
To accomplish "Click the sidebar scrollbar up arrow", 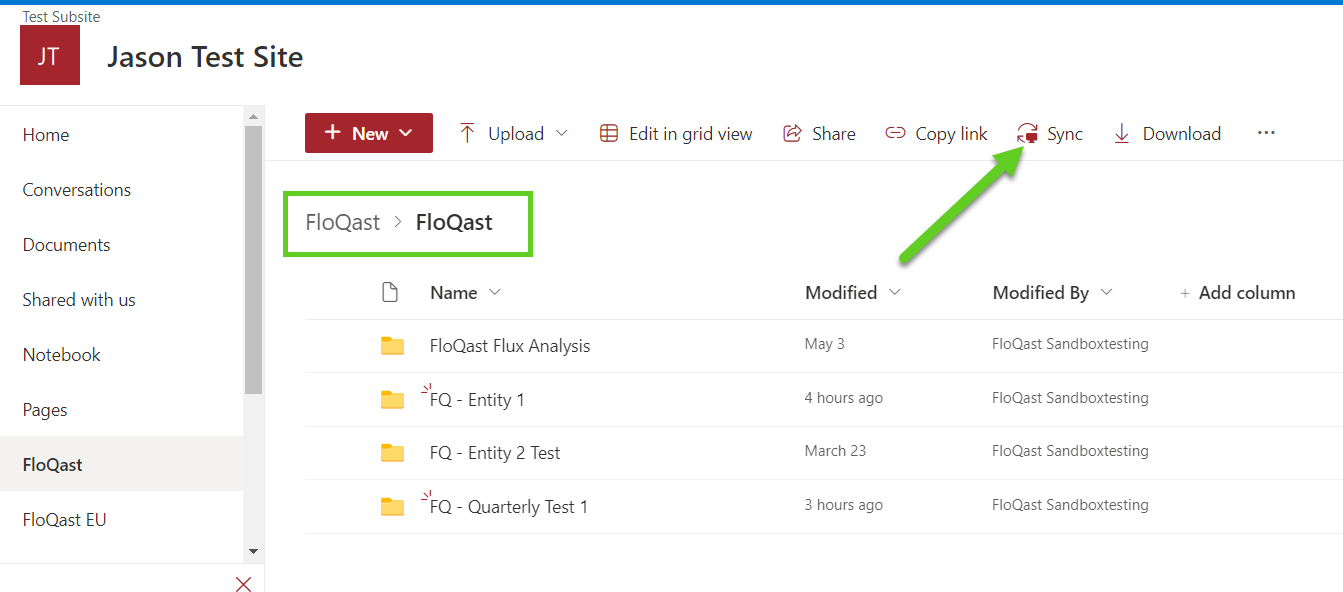I will [x=253, y=116].
